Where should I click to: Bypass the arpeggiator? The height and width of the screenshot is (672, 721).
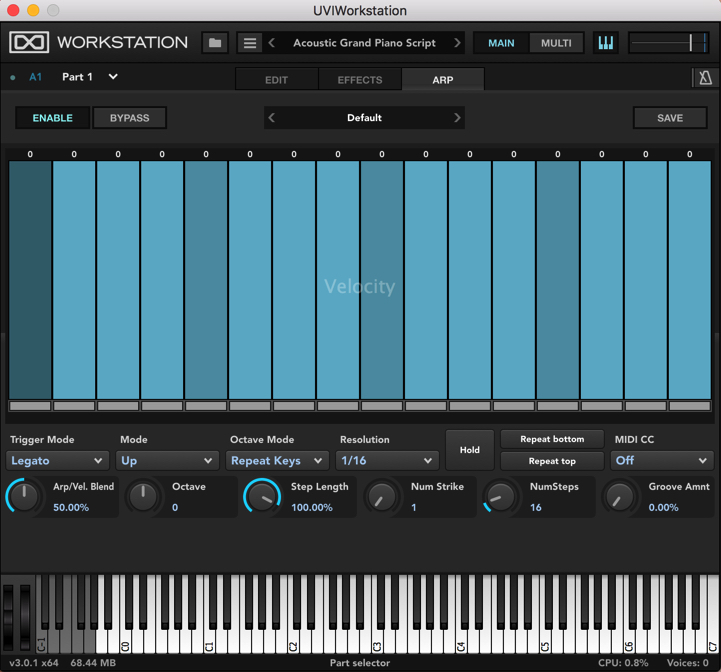coord(129,118)
